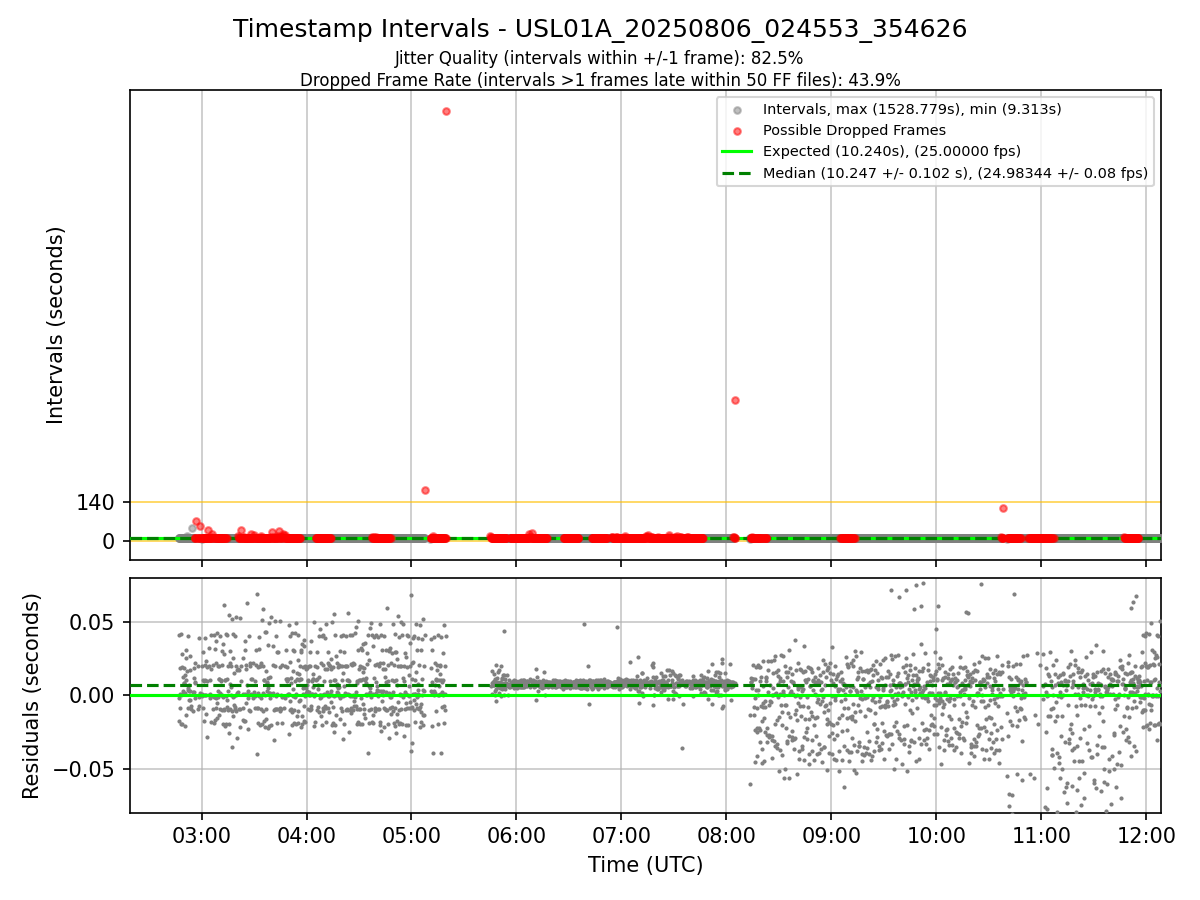This screenshot has height=900, width=1200.
Task: Select legend text "Possible Dropped Frames"
Action: pos(854,130)
